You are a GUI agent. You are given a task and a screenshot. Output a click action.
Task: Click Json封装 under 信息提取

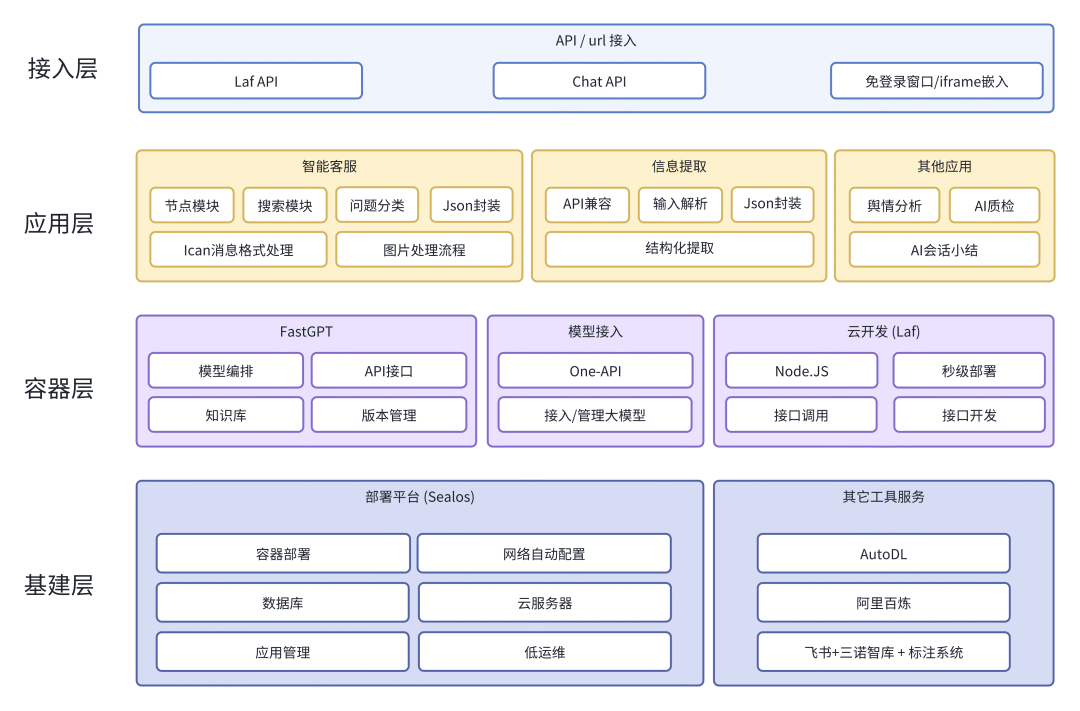(x=773, y=204)
